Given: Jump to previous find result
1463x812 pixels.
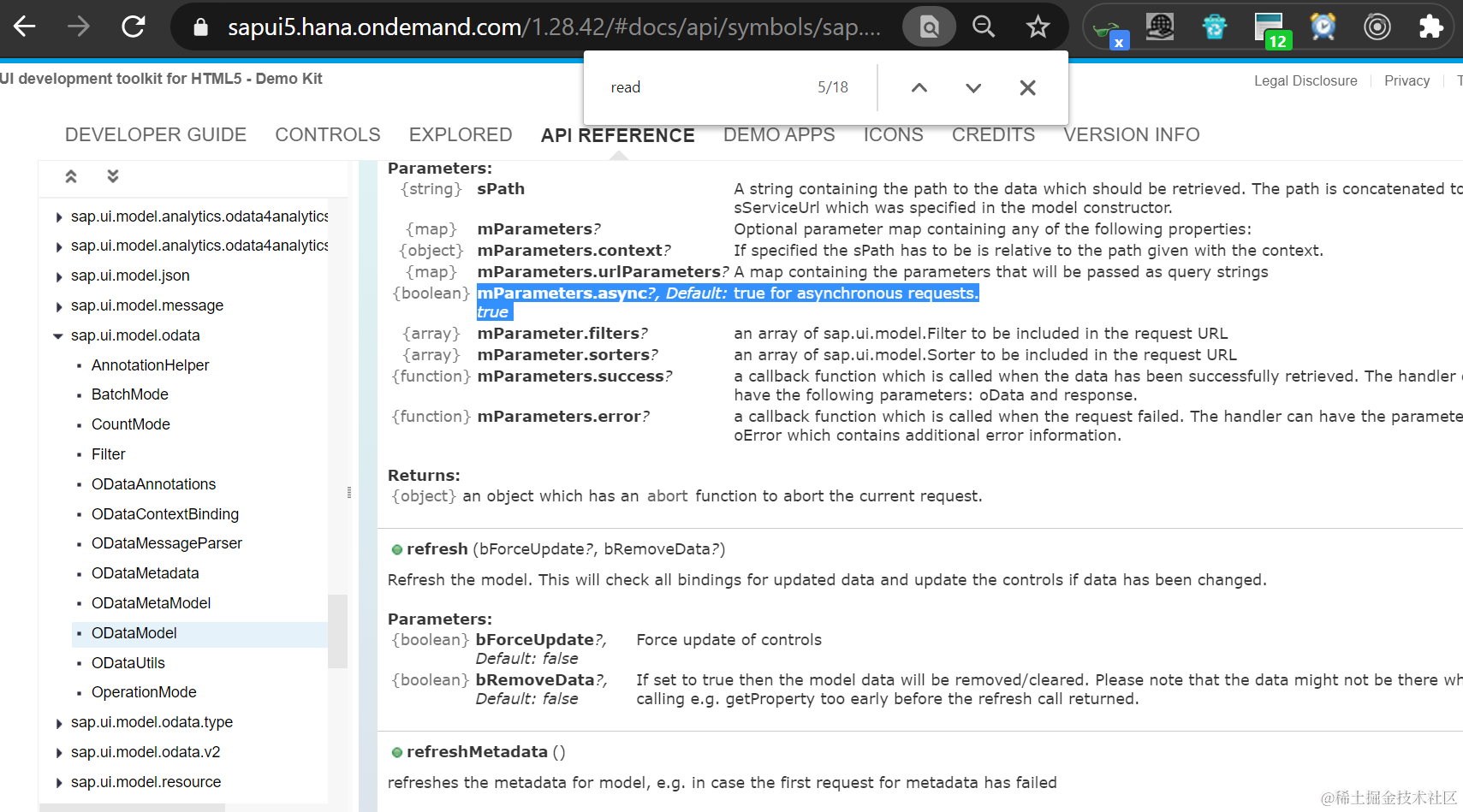Looking at the screenshot, I should (919, 87).
